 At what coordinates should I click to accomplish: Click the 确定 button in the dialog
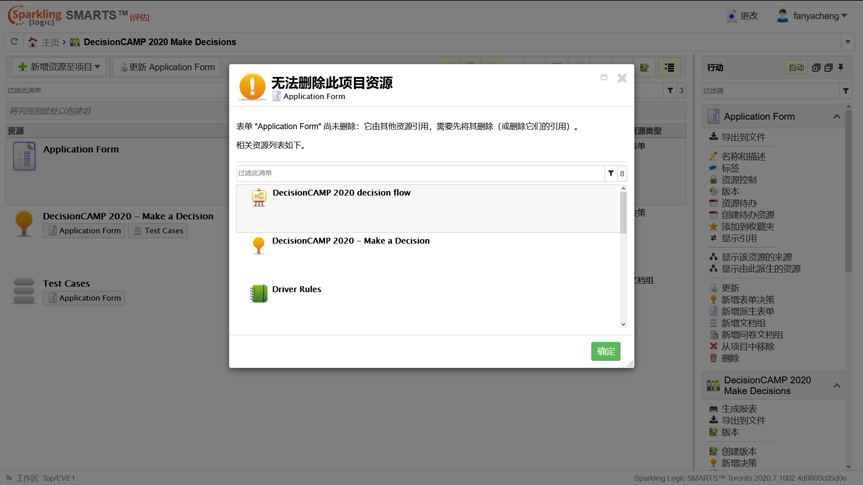click(605, 351)
